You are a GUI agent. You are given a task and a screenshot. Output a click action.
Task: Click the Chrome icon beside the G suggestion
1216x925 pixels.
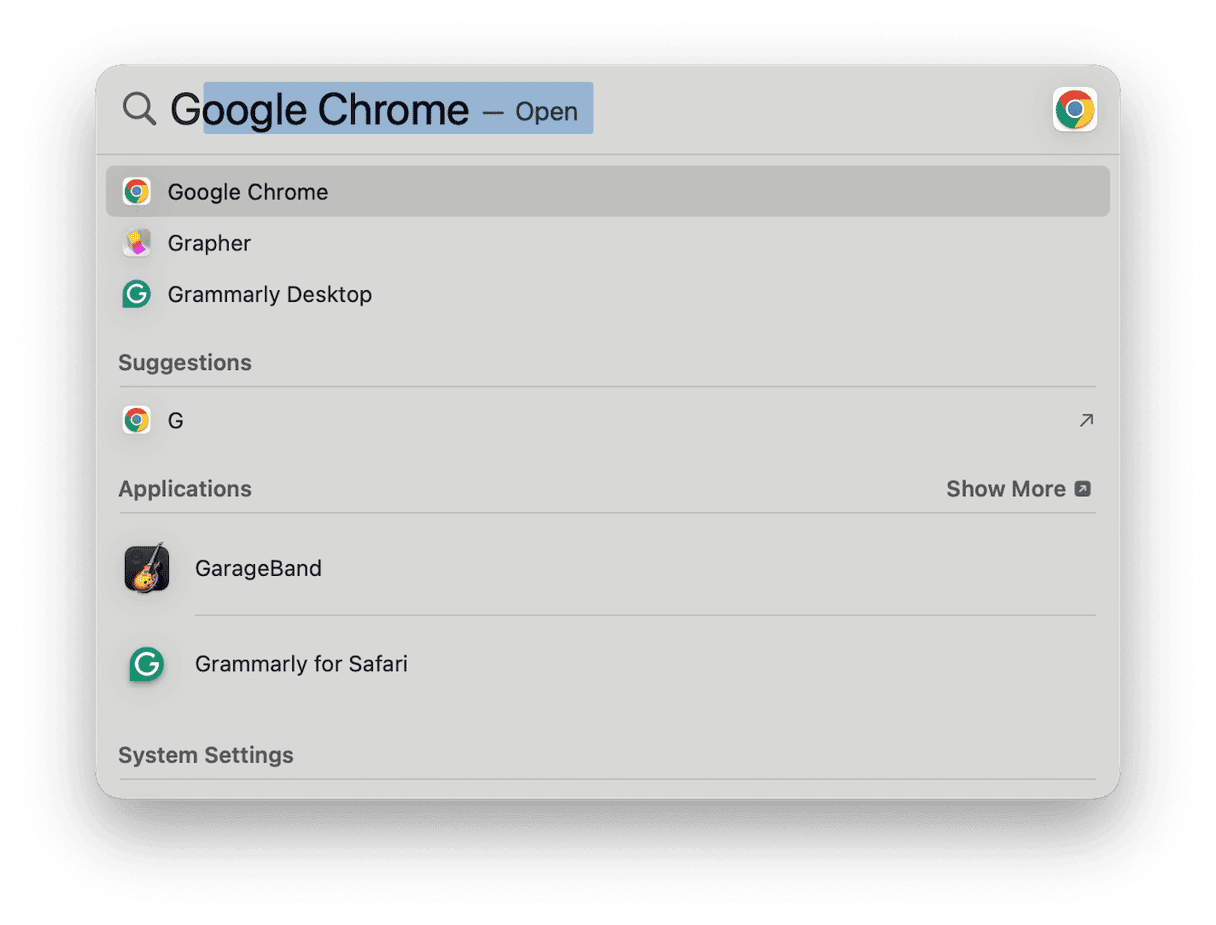(x=137, y=419)
